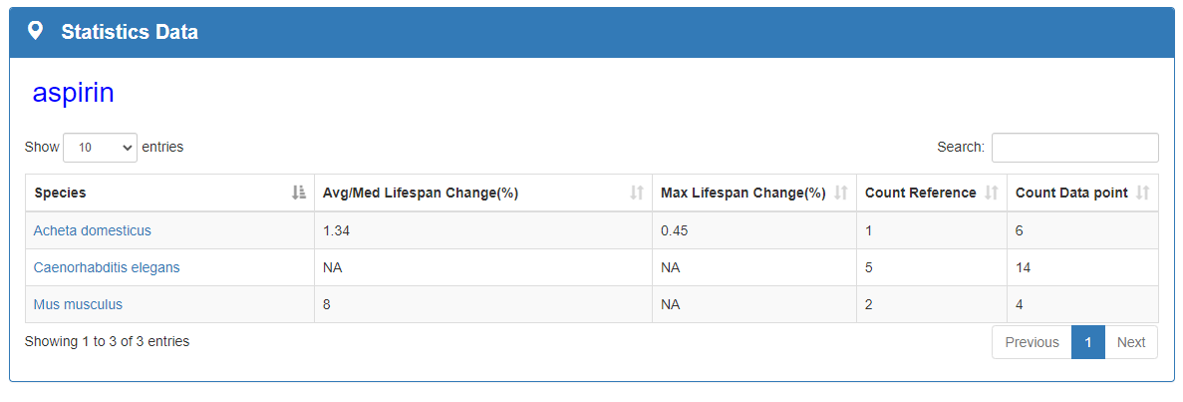Open the Caenorhabditis elegans link
The image size is (1183, 402).
[x=106, y=268]
